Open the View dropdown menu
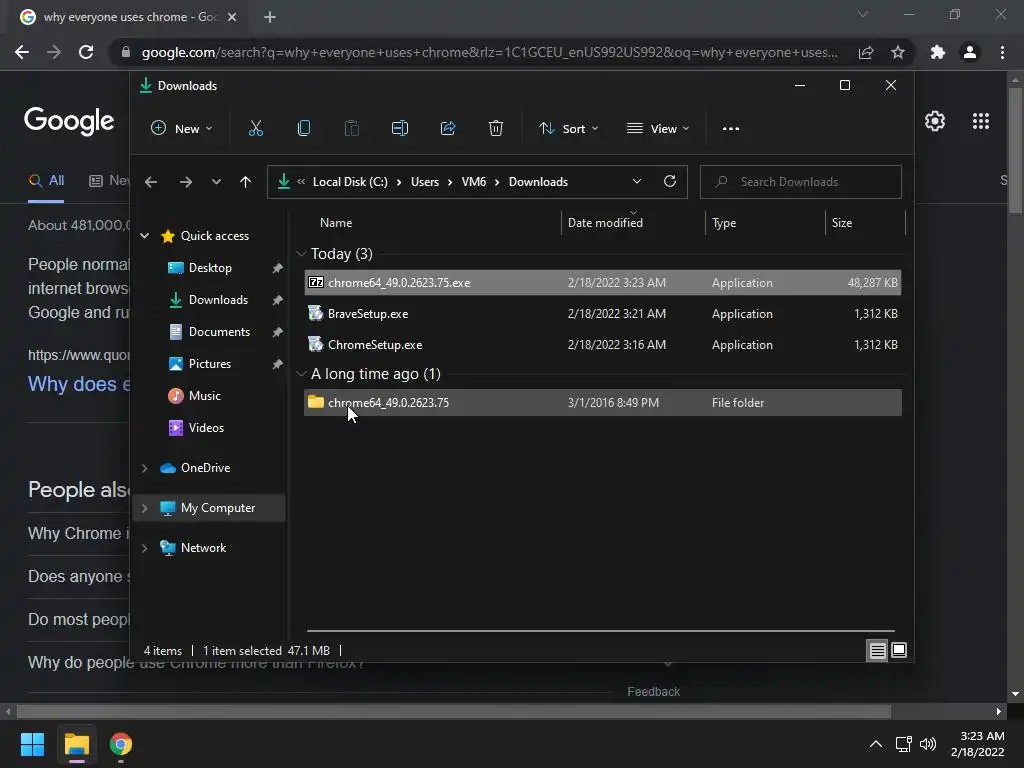Image resolution: width=1024 pixels, height=768 pixels. (658, 129)
